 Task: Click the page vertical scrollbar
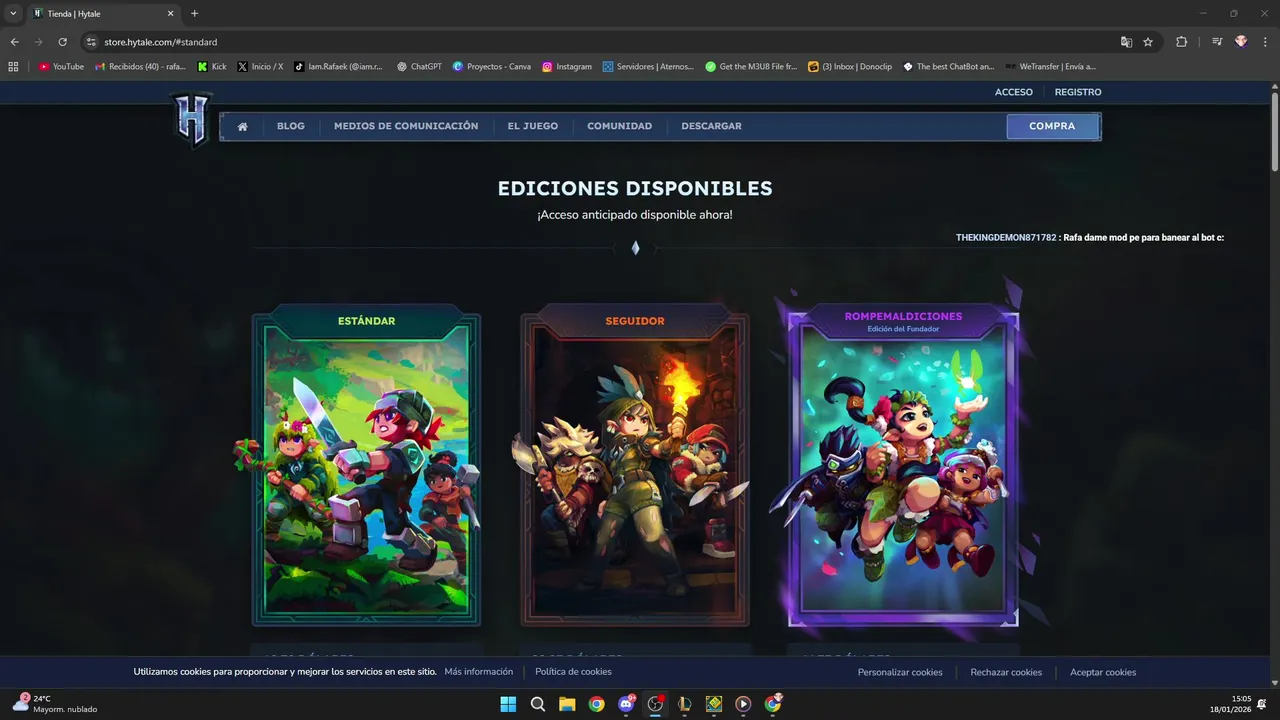(x=1274, y=130)
